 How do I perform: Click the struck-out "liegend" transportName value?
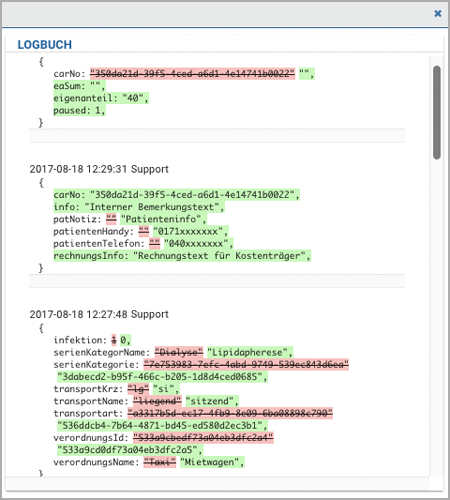pyautogui.click(x=157, y=401)
